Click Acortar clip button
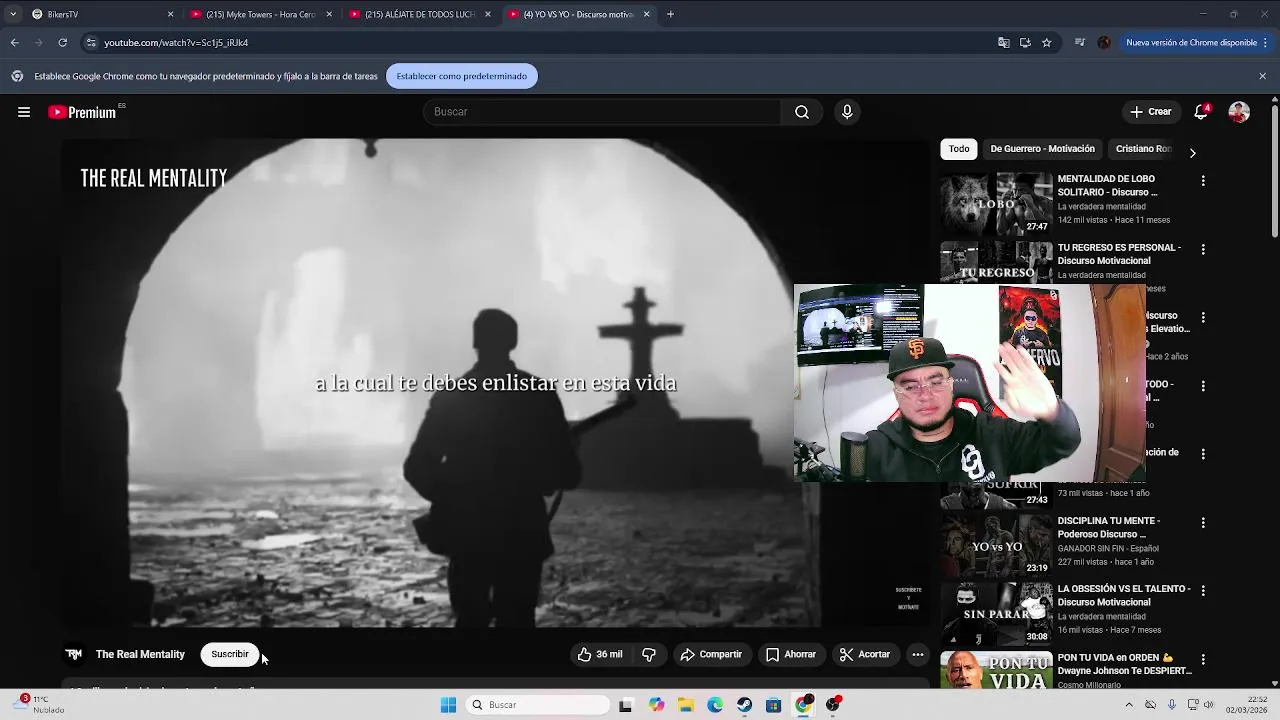 click(865, 654)
